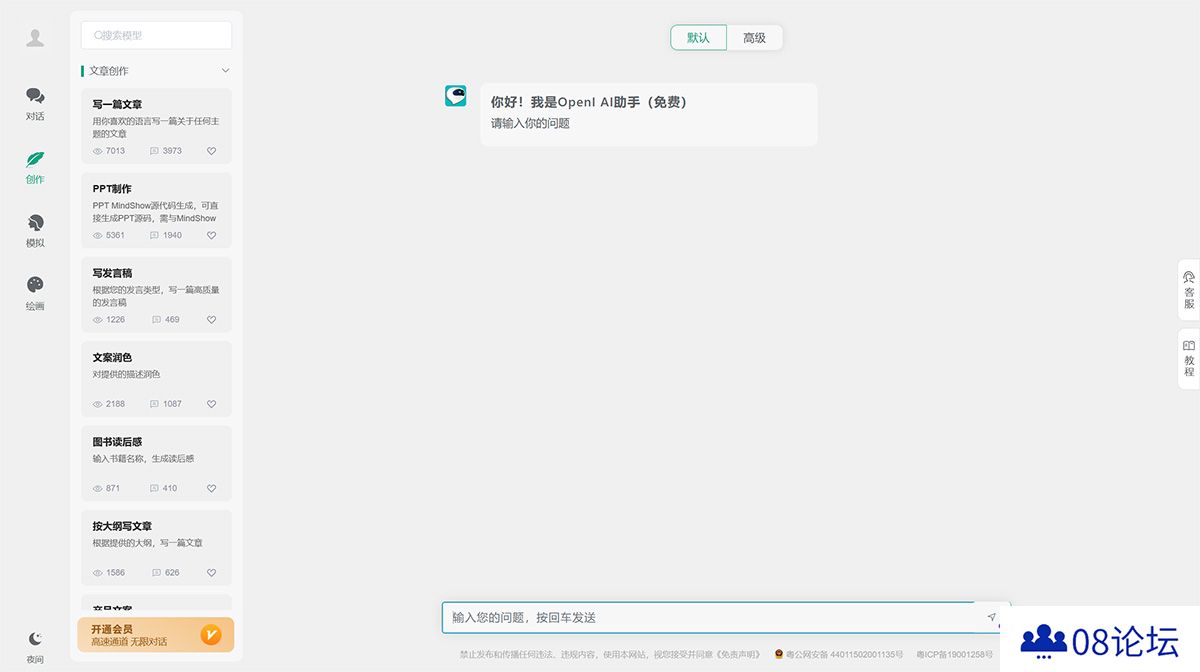Toggle 夜间 night mode
The height and width of the screenshot is (672, 1200).
pos(35,646)
